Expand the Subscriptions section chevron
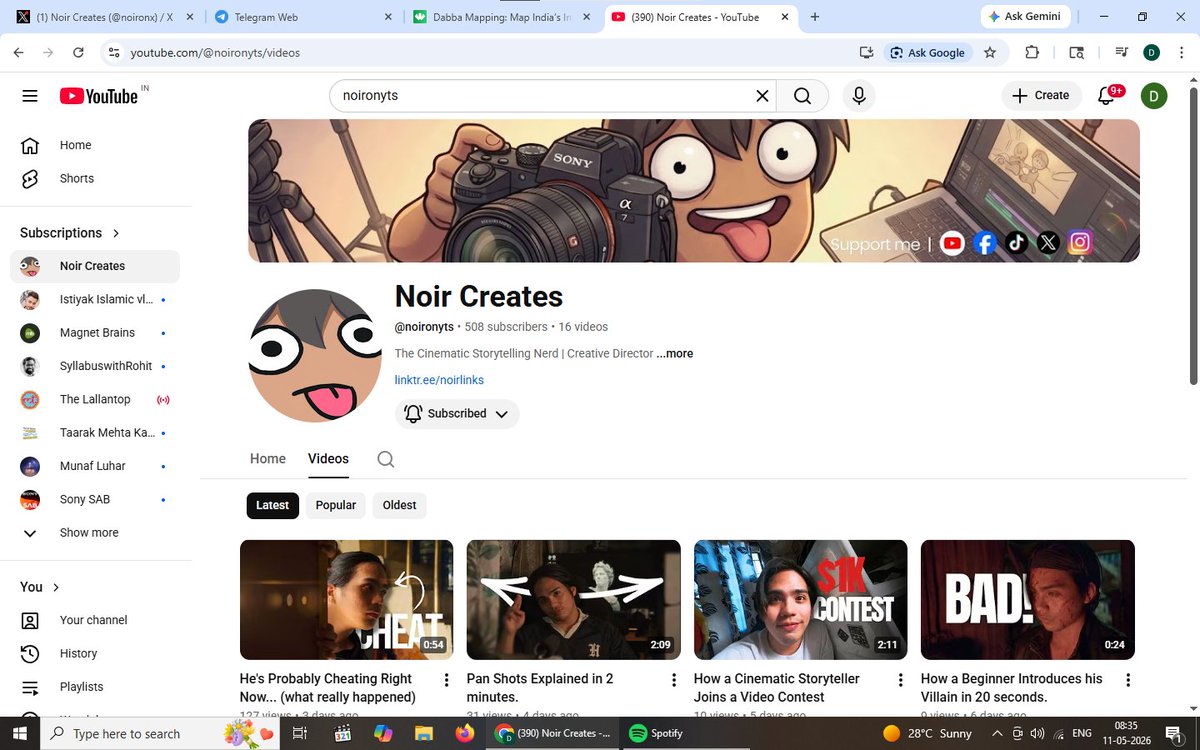Image resolution: width=1200 pixels, height=750 pixels. point(116,233)
